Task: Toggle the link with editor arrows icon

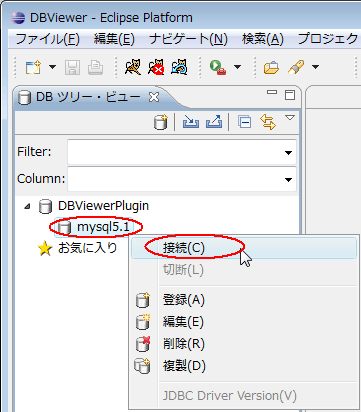Action: point(268,122)
